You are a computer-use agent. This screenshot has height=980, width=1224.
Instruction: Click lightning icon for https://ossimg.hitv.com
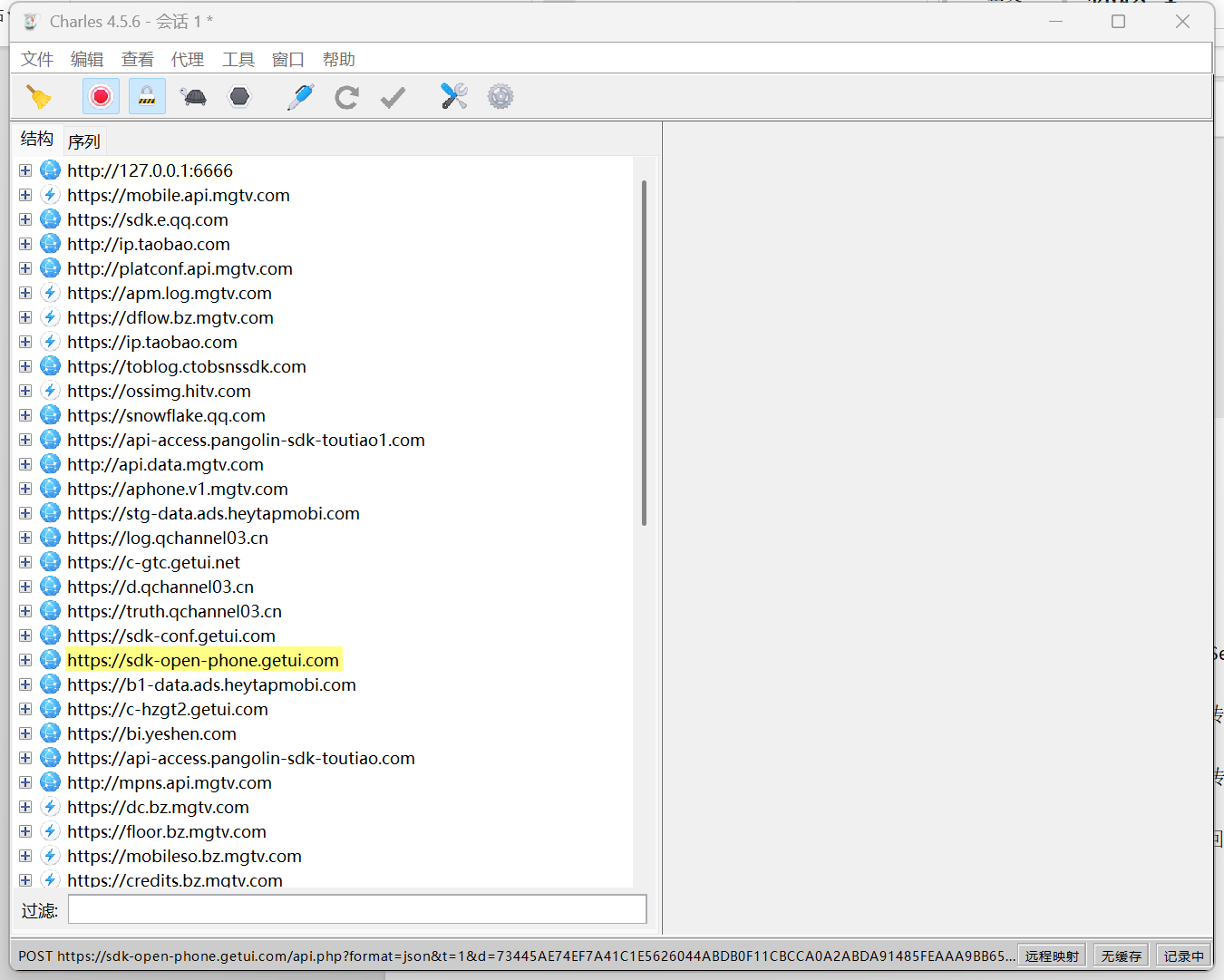(x=51, y=391)
